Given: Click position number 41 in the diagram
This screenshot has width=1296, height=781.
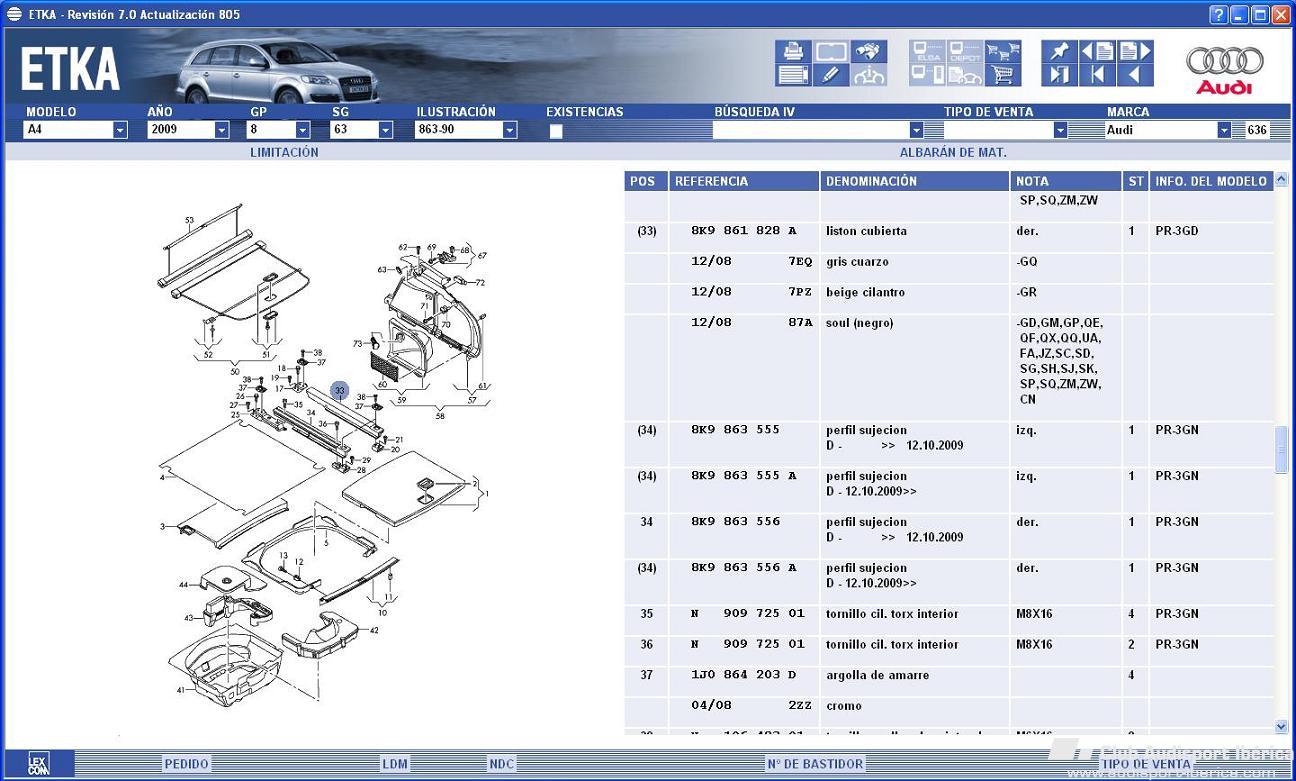Looking at the screenshot, I should [181, 690].
